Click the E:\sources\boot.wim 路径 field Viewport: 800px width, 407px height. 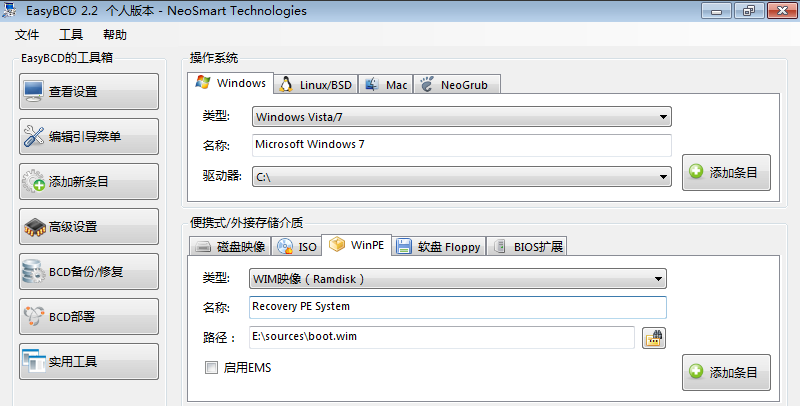click(442, 337)
